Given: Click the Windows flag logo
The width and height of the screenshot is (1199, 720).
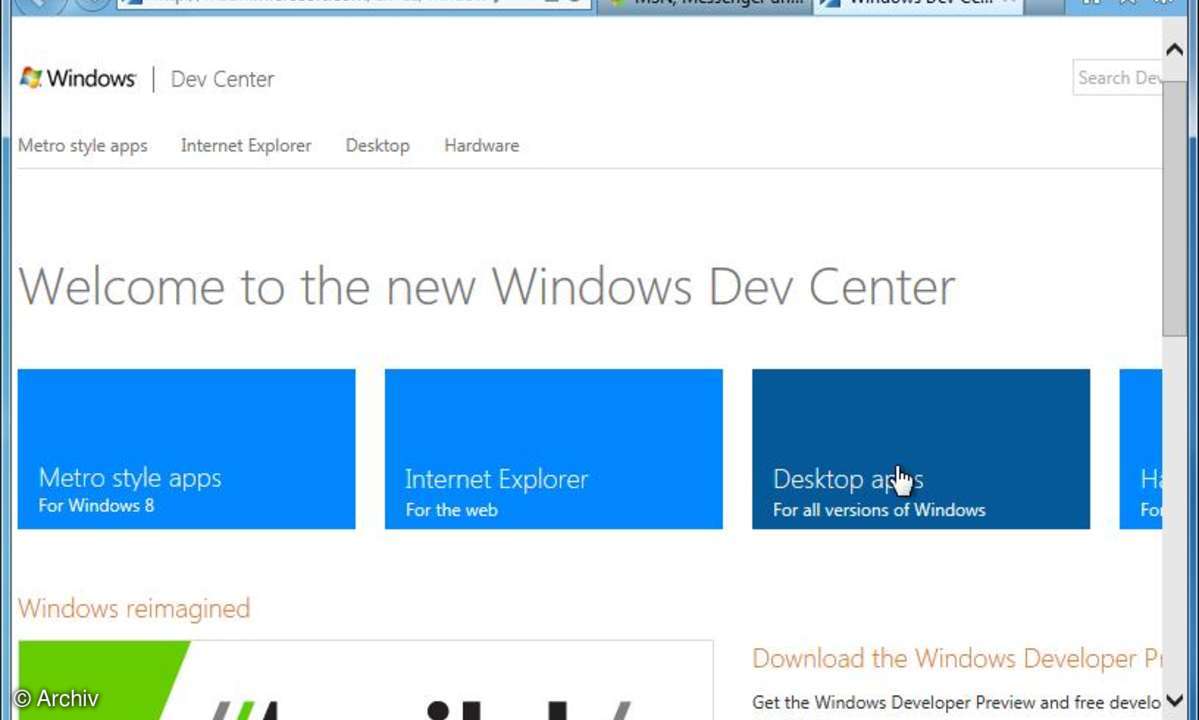Looking at the screenshot, I should [x=31, y=77].
